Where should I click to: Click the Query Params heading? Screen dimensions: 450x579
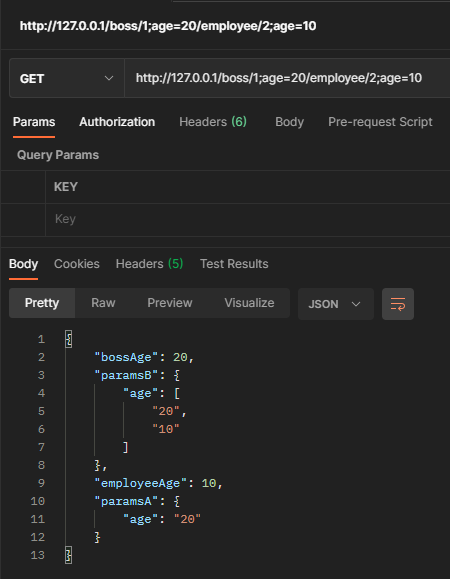click(58, 155)
